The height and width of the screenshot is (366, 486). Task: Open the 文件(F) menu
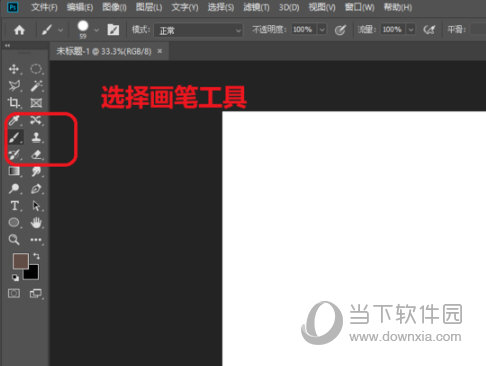(44, 7)
